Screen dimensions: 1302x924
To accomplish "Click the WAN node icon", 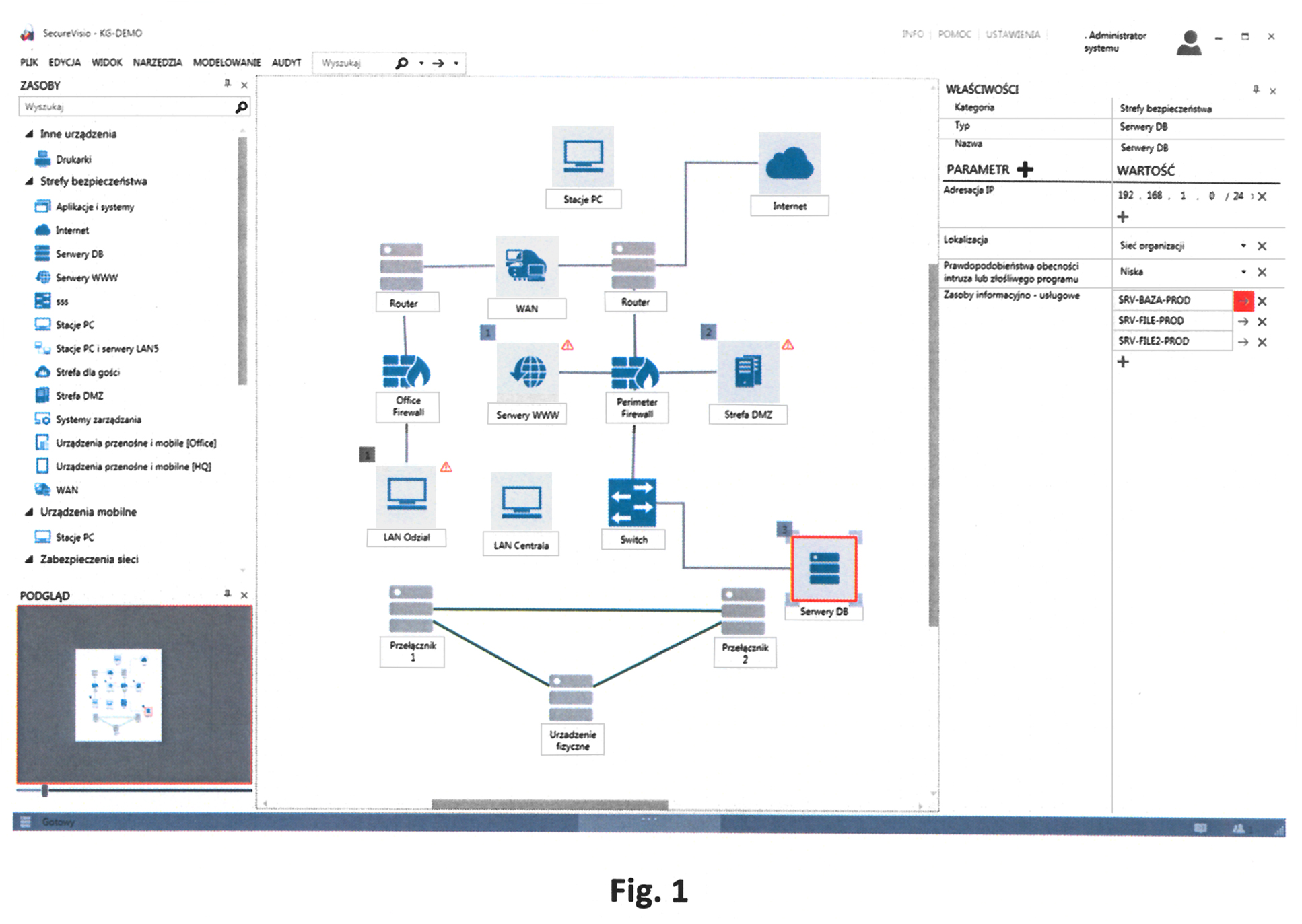I will pyautogui.click(x=526, y=265).
